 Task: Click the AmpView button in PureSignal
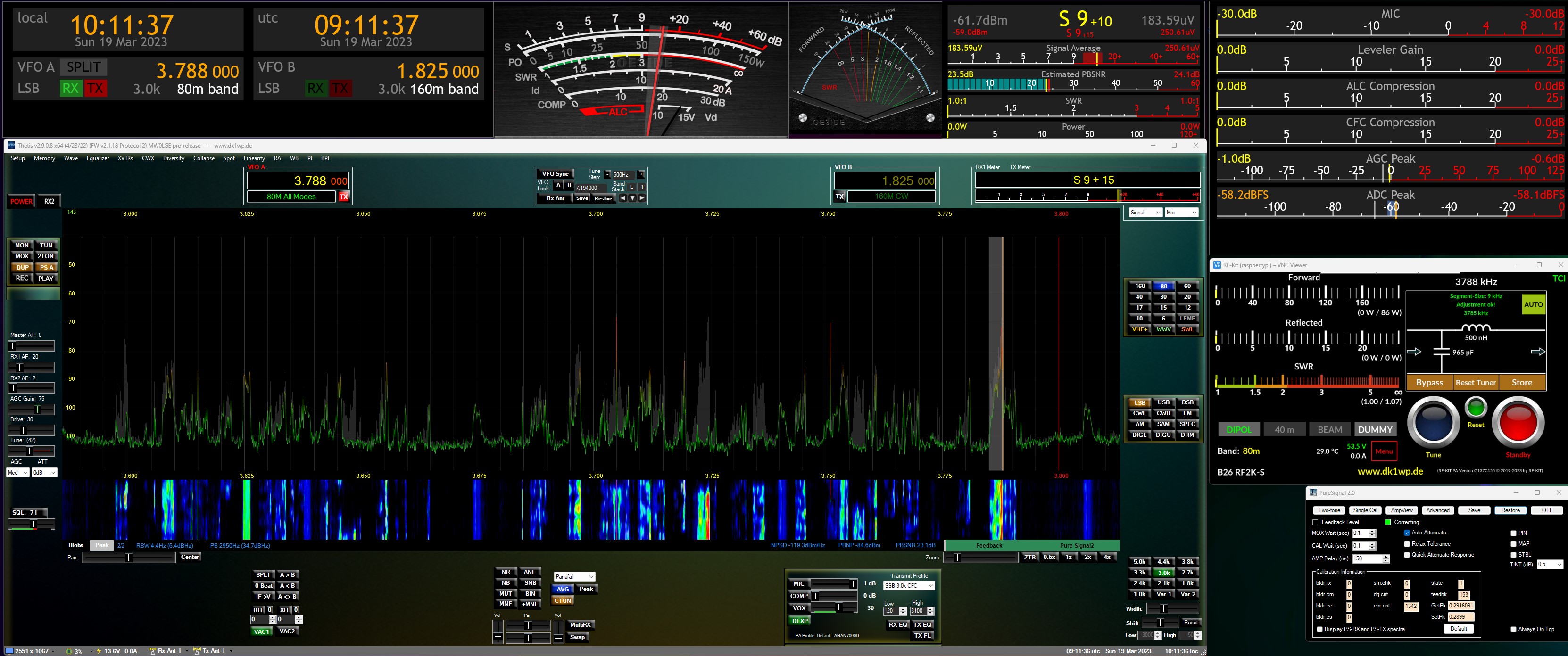(1402, 510)
